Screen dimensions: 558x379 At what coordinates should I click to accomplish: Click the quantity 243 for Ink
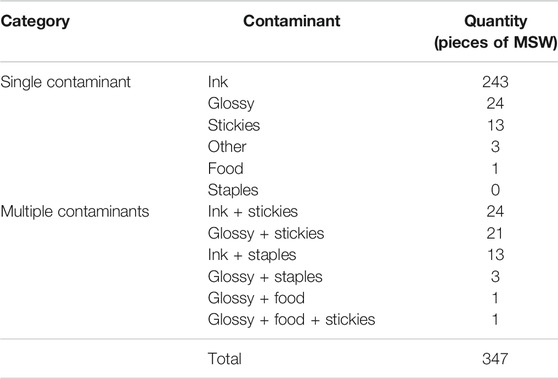coord(495,82)
